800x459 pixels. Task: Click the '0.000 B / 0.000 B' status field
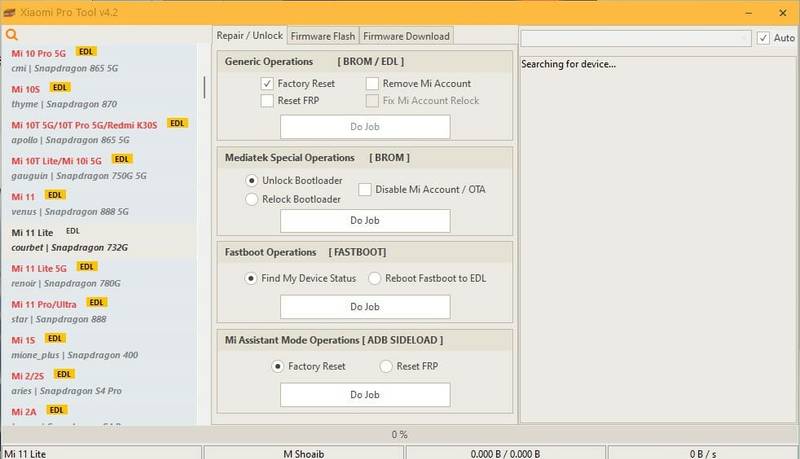pos(505,453)
